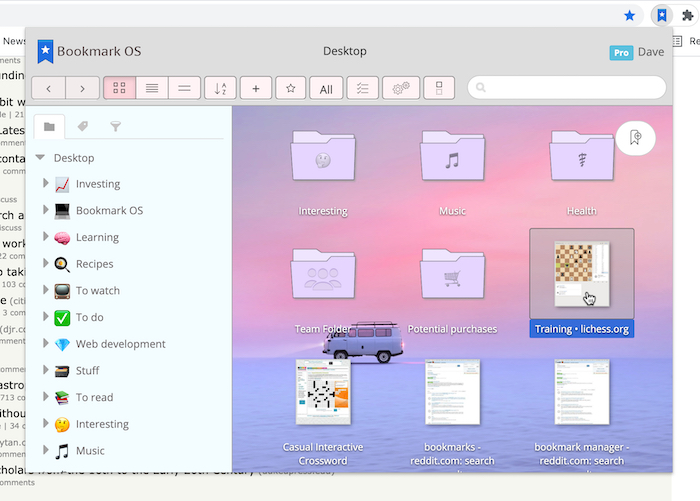Viewport: 700px width, 501px height.
Task: Select the tags tab in sidebar
Action: (82, 126)
